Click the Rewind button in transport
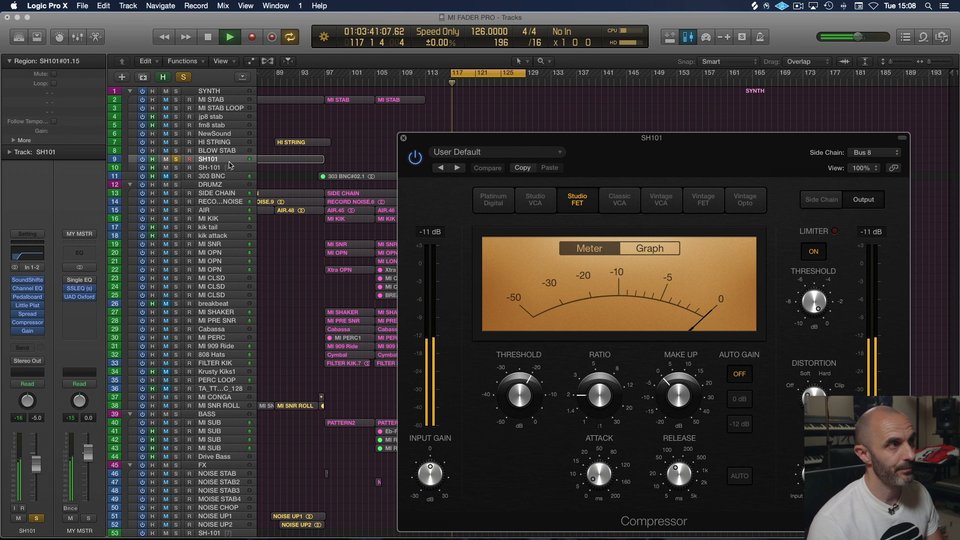The width and height of the screenshot is (960, 540). (164, 37)
